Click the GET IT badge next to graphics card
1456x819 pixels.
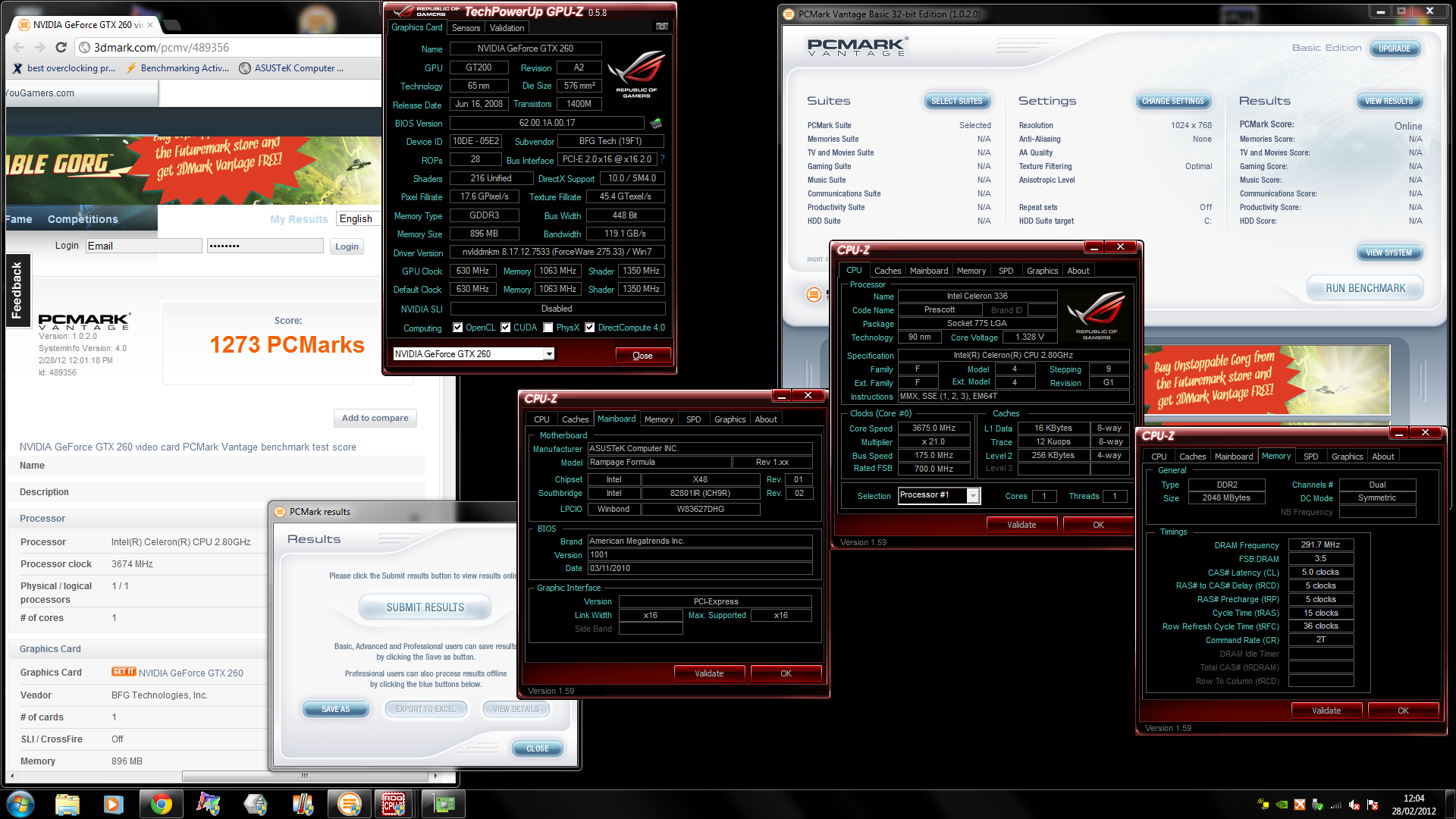[x=124, y=672]
